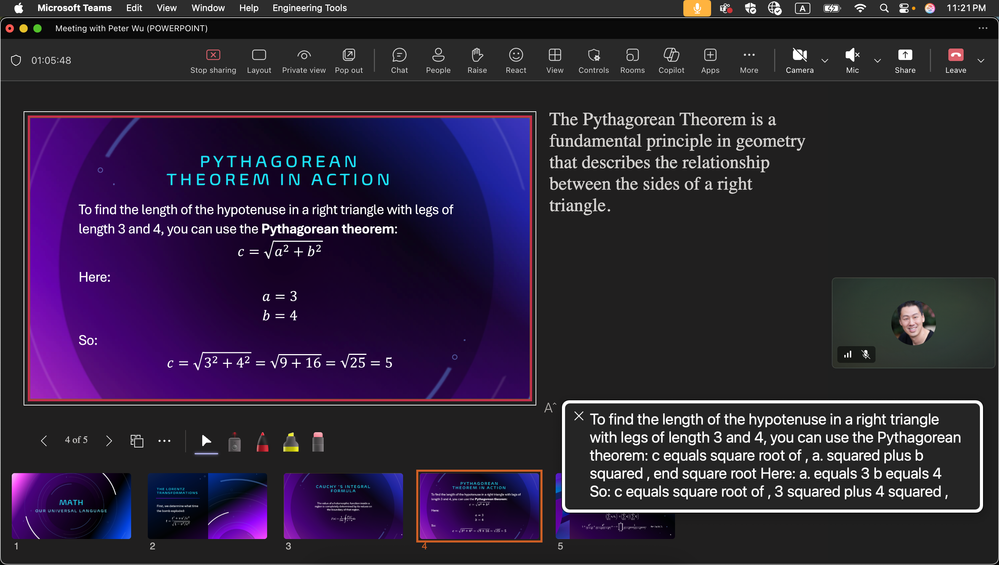Increase the speaker notes font size
This screenshot has height=565, width=999.
point(550,408)
